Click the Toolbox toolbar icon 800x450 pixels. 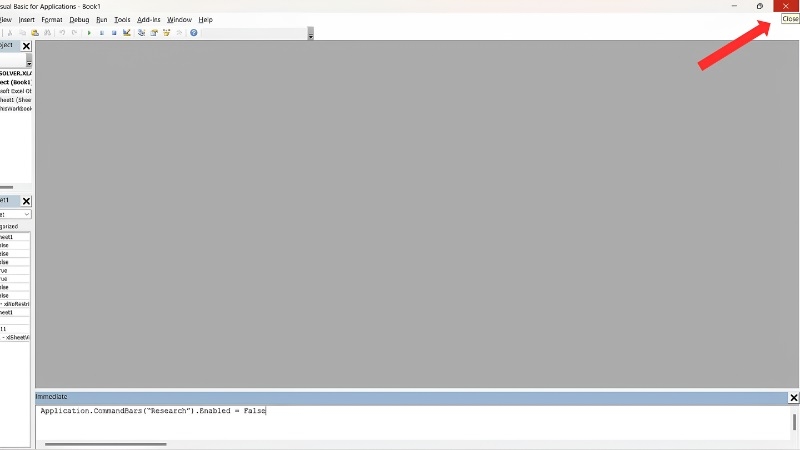(x=179, y=33)
